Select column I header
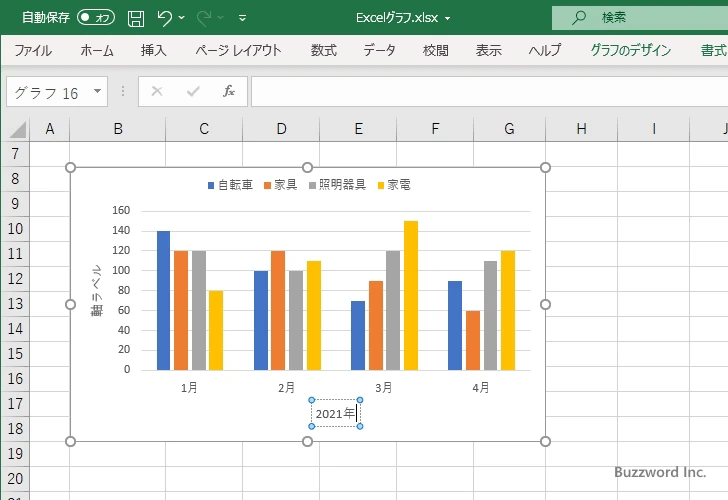 point(653,129)
